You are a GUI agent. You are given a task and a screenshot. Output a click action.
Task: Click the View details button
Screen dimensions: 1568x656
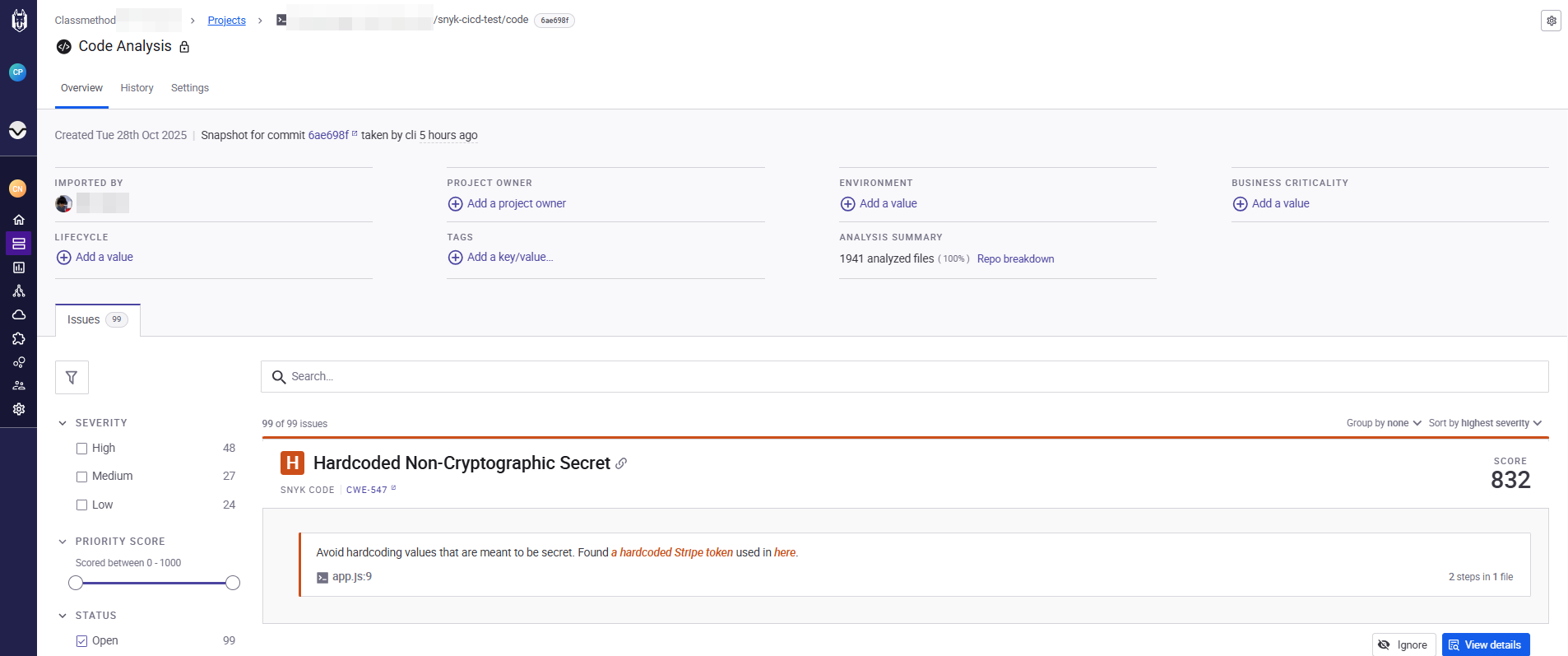coord(1486,645)
